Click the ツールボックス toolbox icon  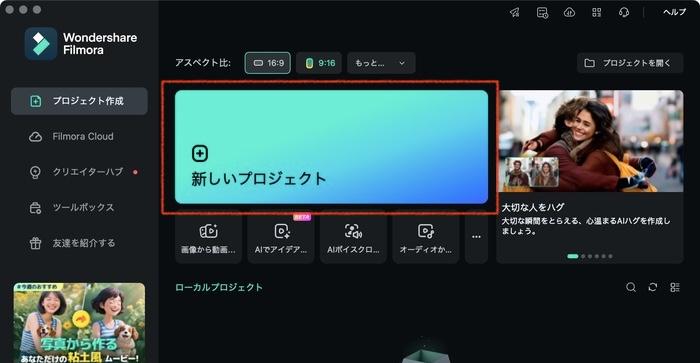(35, 208)
